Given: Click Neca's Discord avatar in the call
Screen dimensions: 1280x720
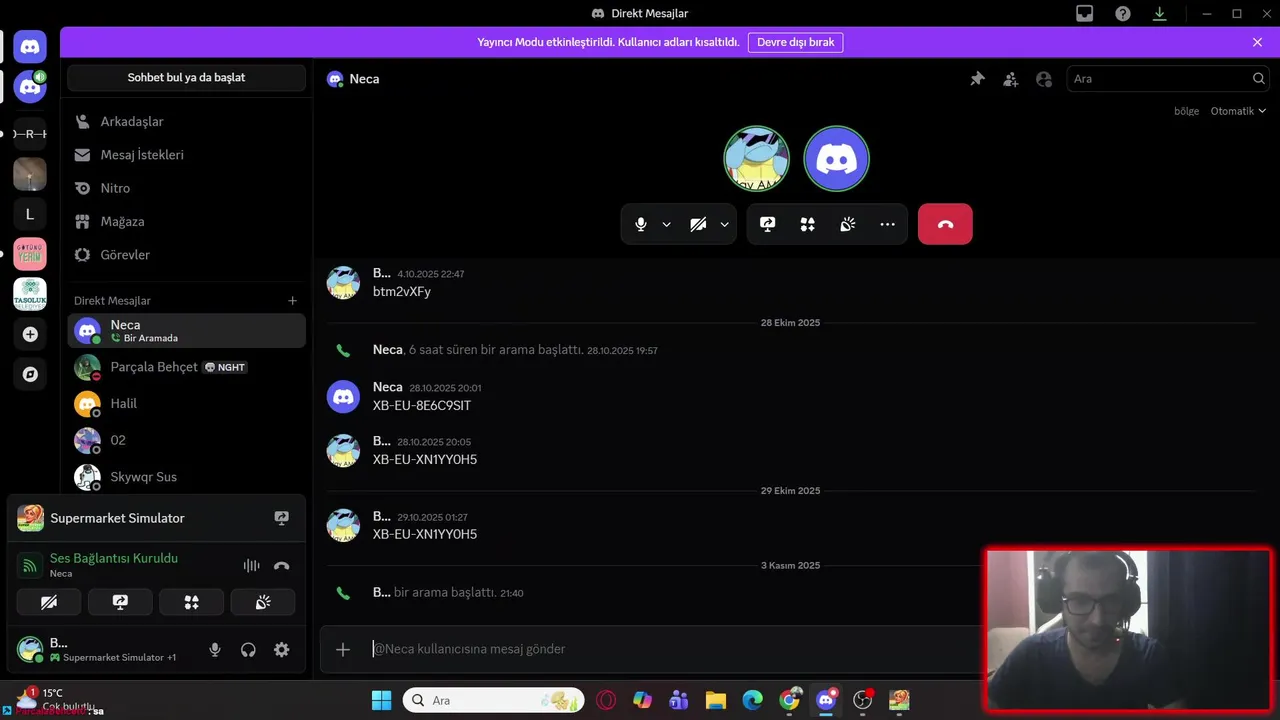Looking at the screenshot, I should pos(837,158).
